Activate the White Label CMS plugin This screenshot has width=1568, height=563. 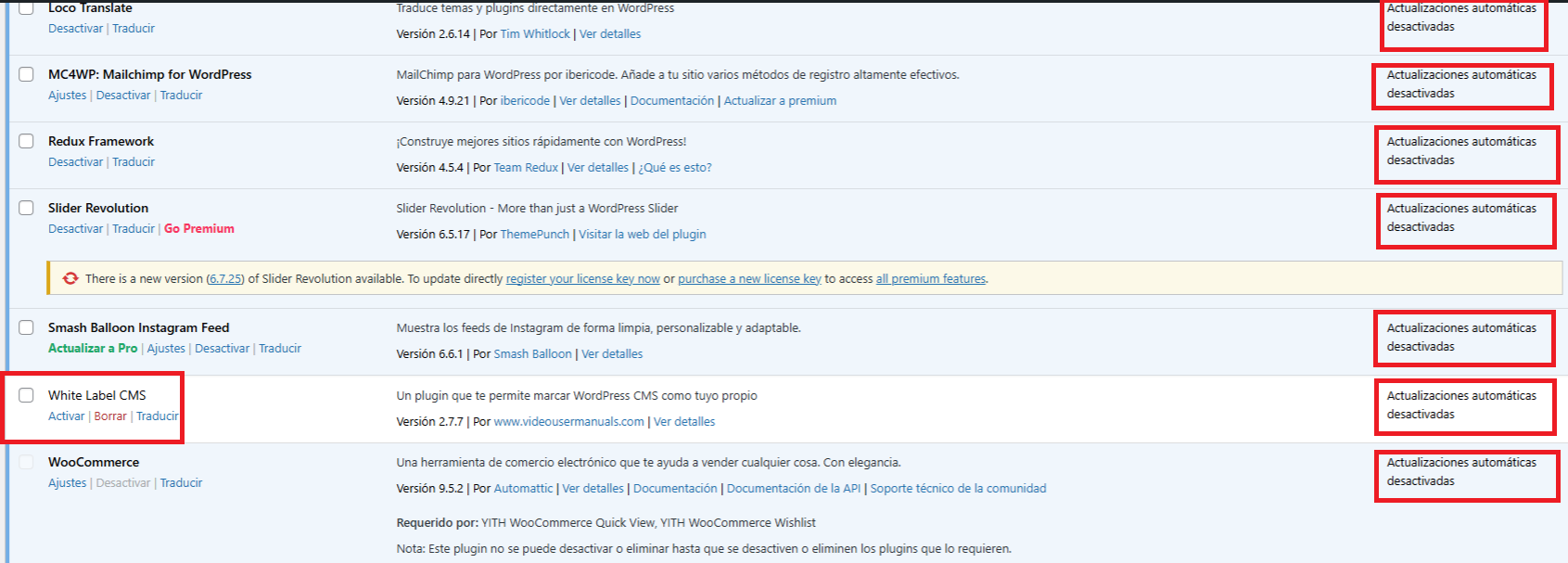[66, 416]
